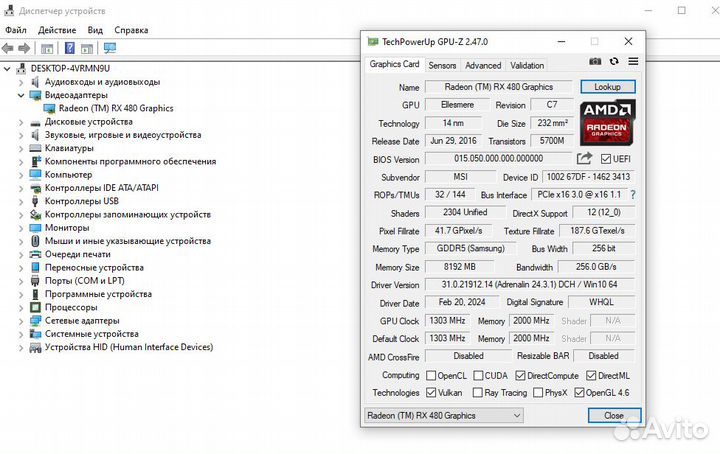Select the Graphics Card tab
This screenshot has height=454, width=720.
(394, 64)
